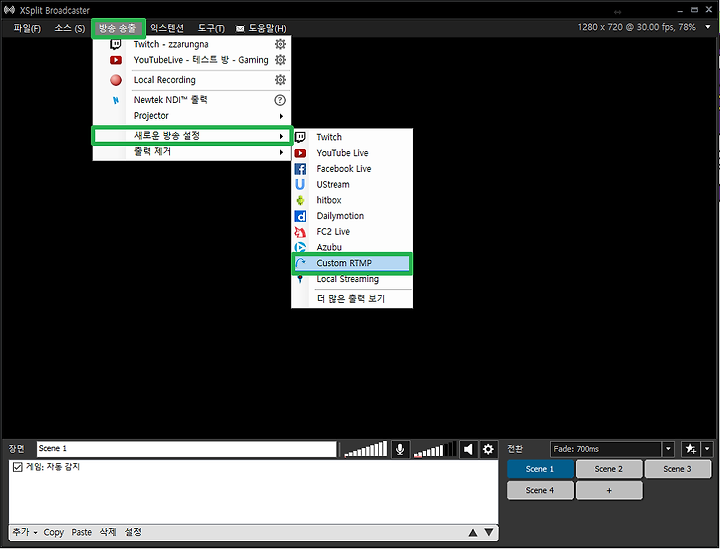Click the Azubu icon
This screenshot has width=720, height=549.
(x=300, y=247)
